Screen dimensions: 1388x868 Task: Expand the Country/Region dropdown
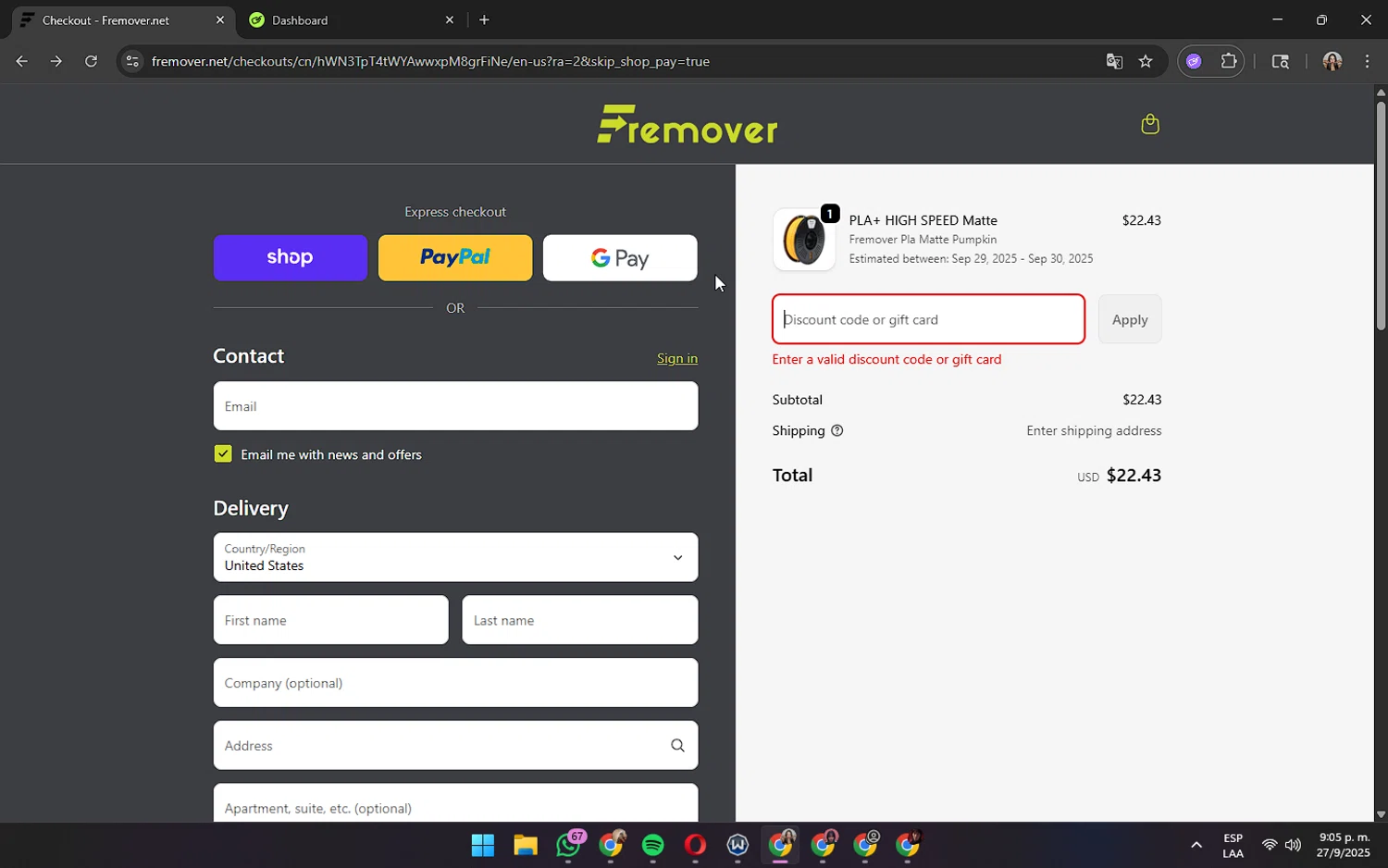pos(455,557)
